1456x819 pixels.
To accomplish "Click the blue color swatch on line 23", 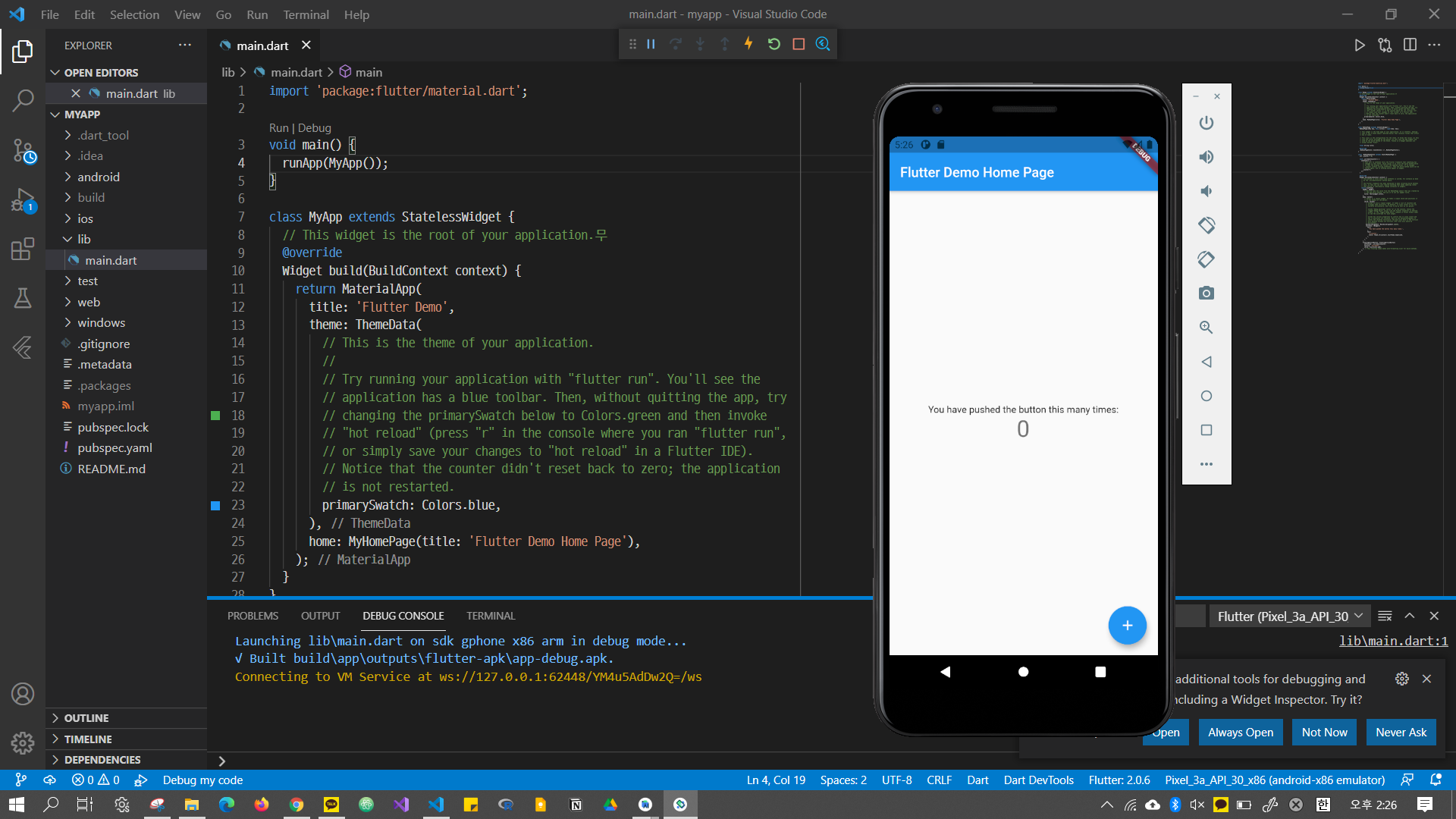I will pos(215,506).
